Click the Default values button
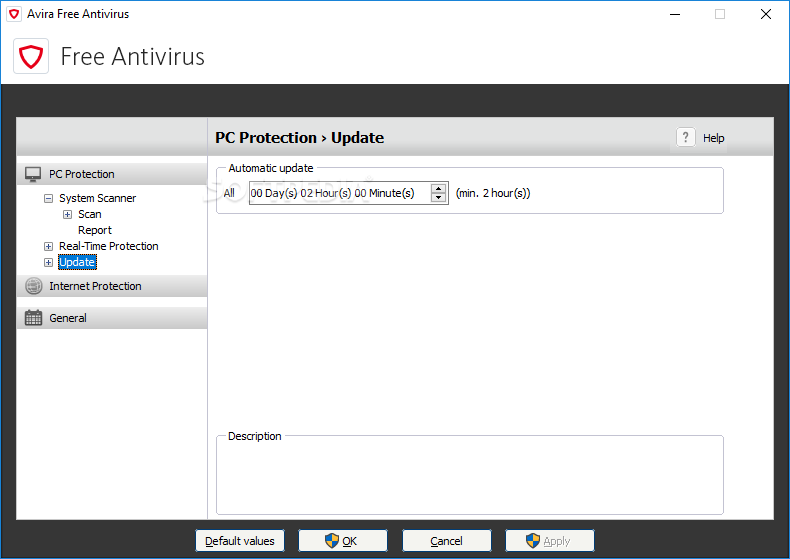Image resolution: width=790 pixels, height=559 pixels. pos(240,541)
